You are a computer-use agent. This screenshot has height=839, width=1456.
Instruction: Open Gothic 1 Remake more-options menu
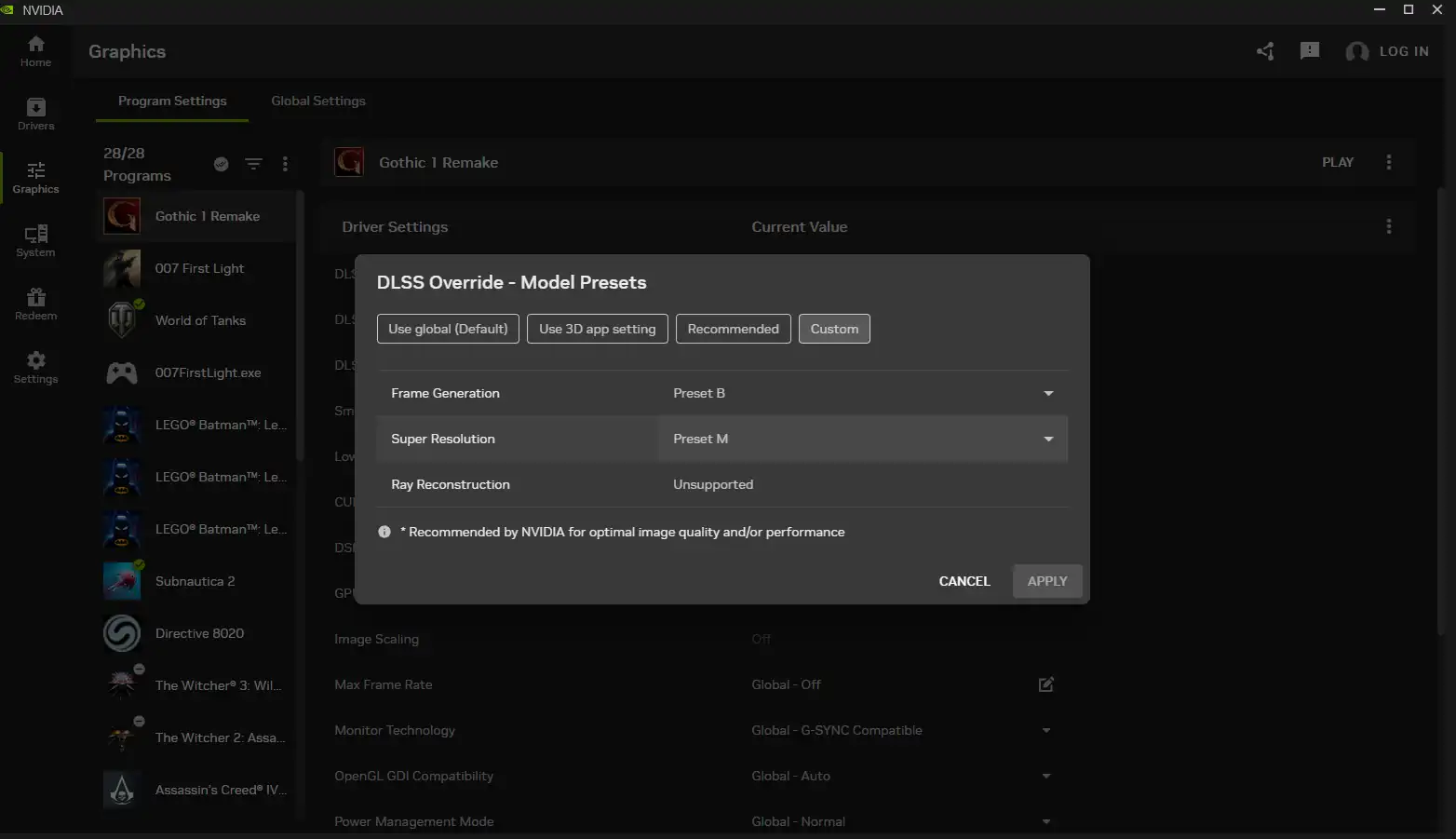pos(1389,162)
